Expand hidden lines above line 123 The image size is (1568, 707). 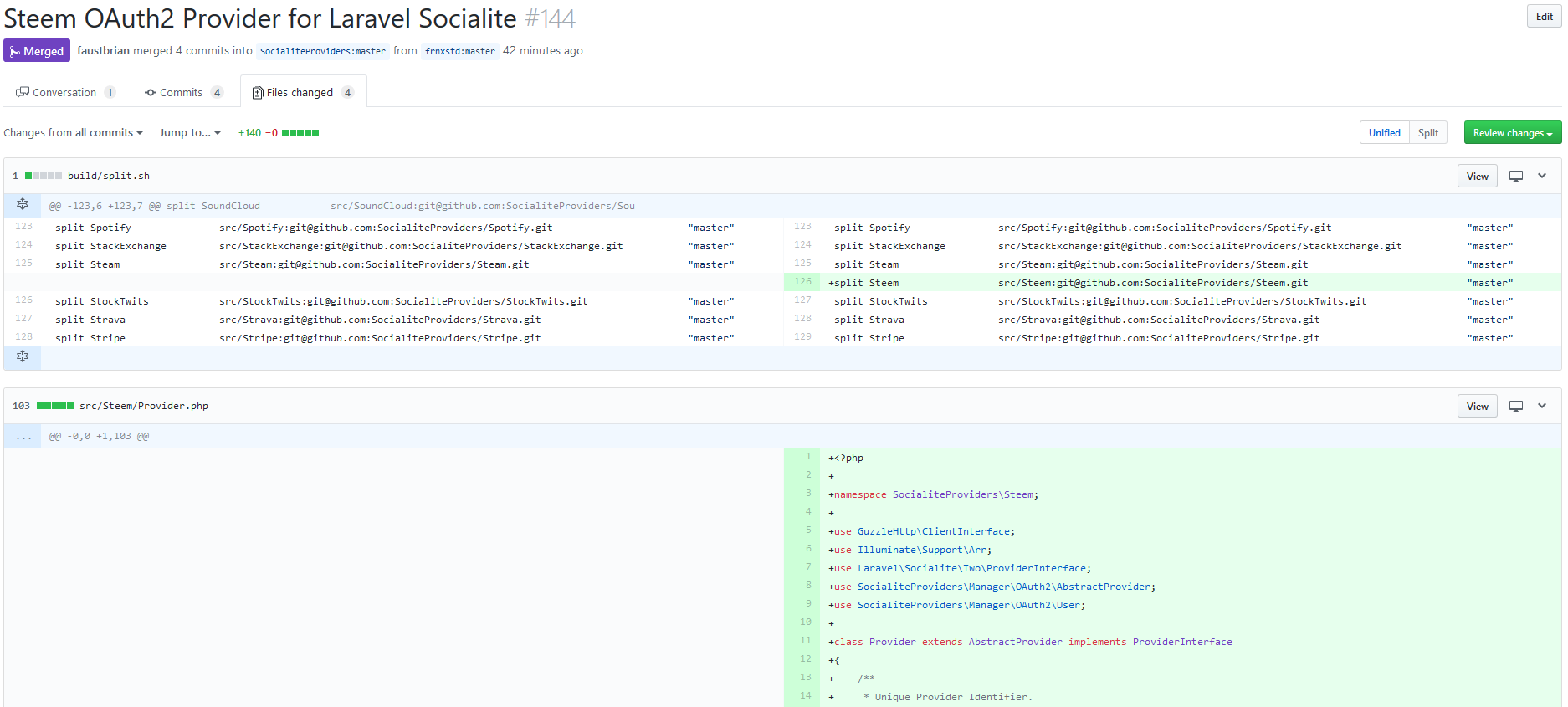coord(23,205)
